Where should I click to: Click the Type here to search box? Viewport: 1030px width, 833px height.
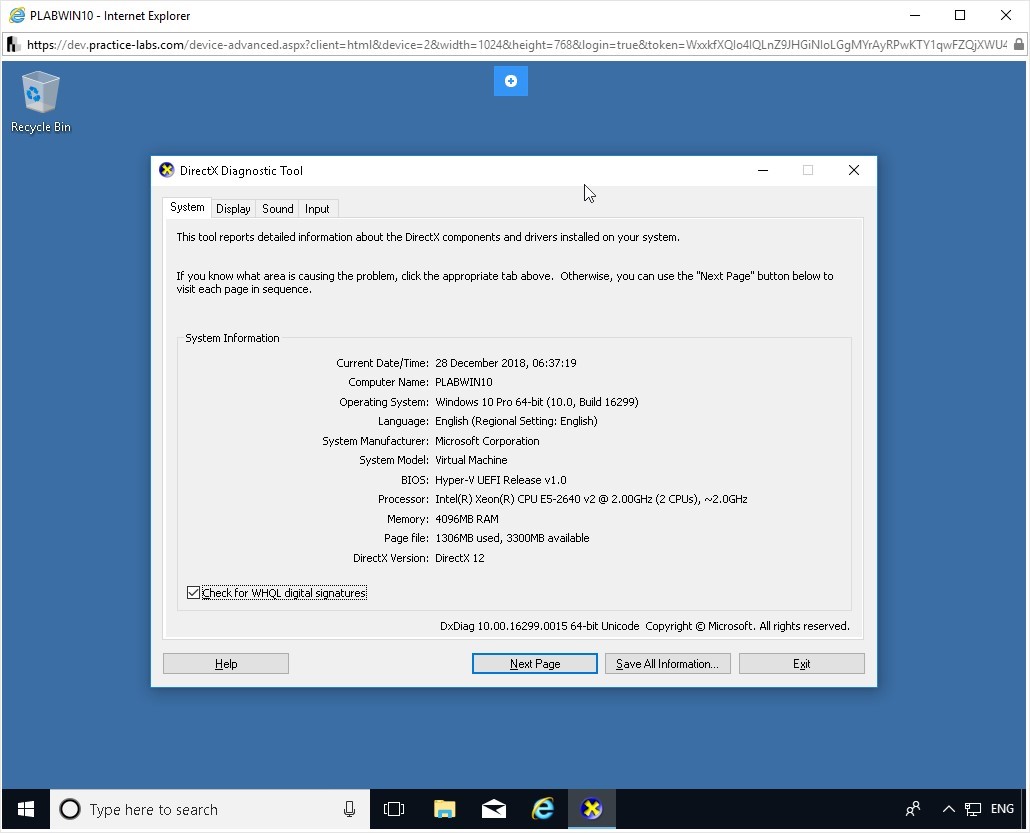coord(210,809)
